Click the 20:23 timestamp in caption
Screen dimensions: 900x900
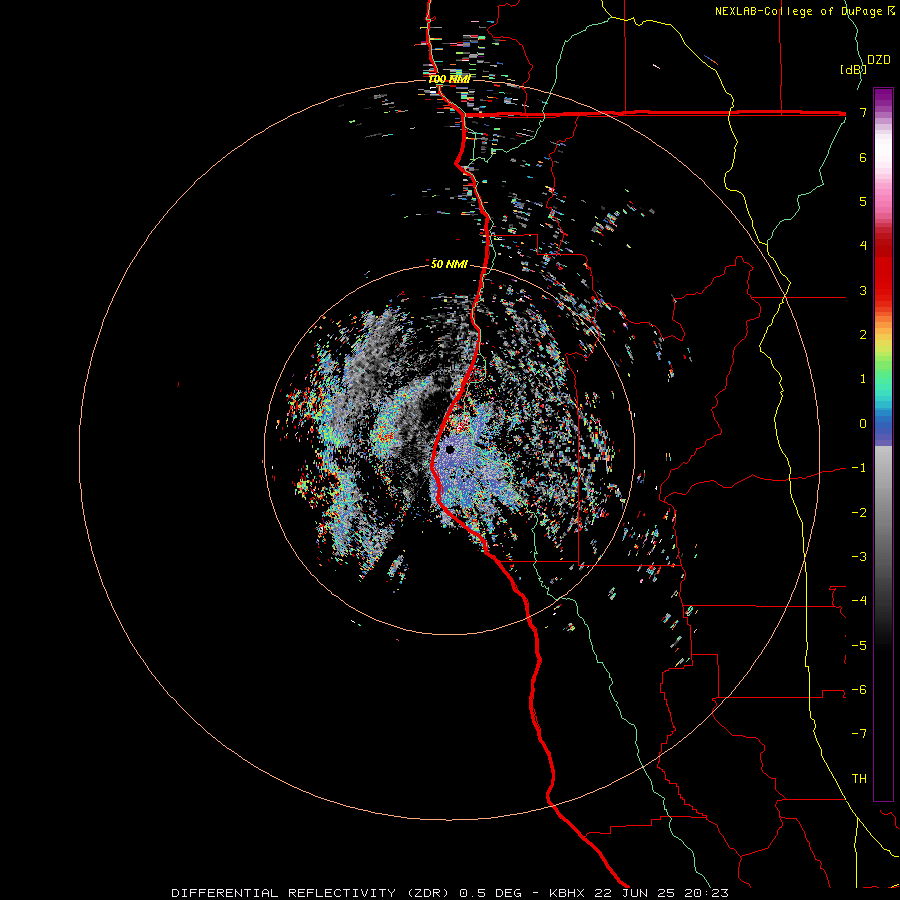(706, 893)
